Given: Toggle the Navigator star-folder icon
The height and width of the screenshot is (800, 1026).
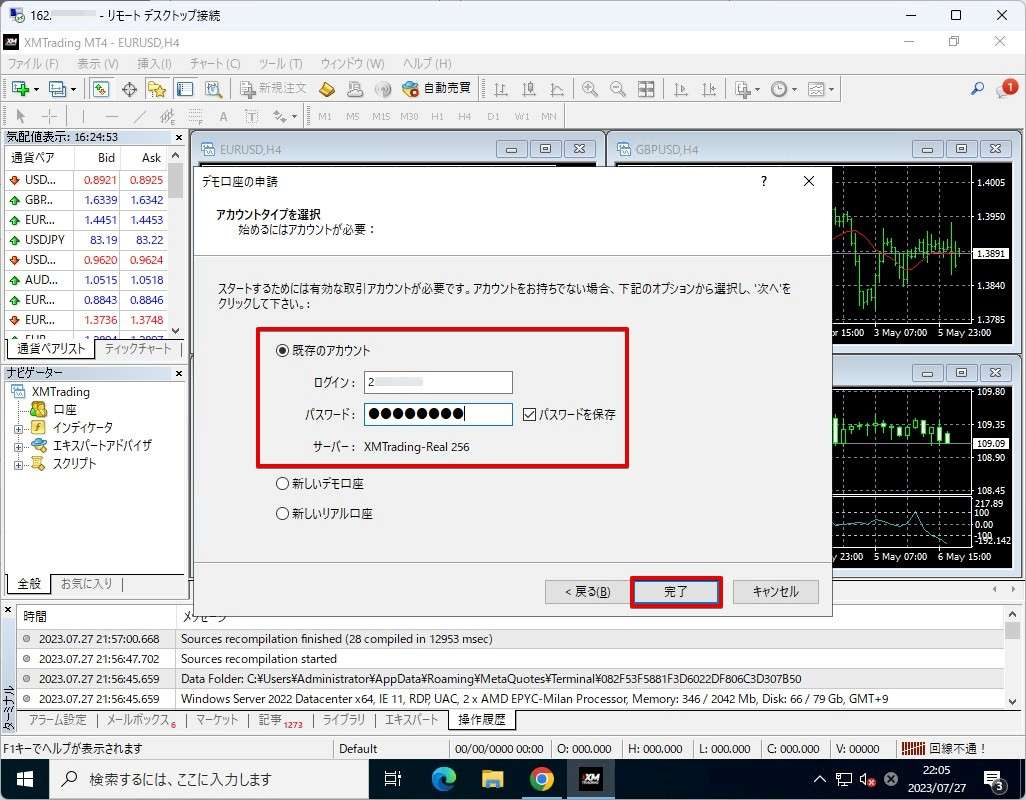Looking at the screenshot, I should coord(156,88).
